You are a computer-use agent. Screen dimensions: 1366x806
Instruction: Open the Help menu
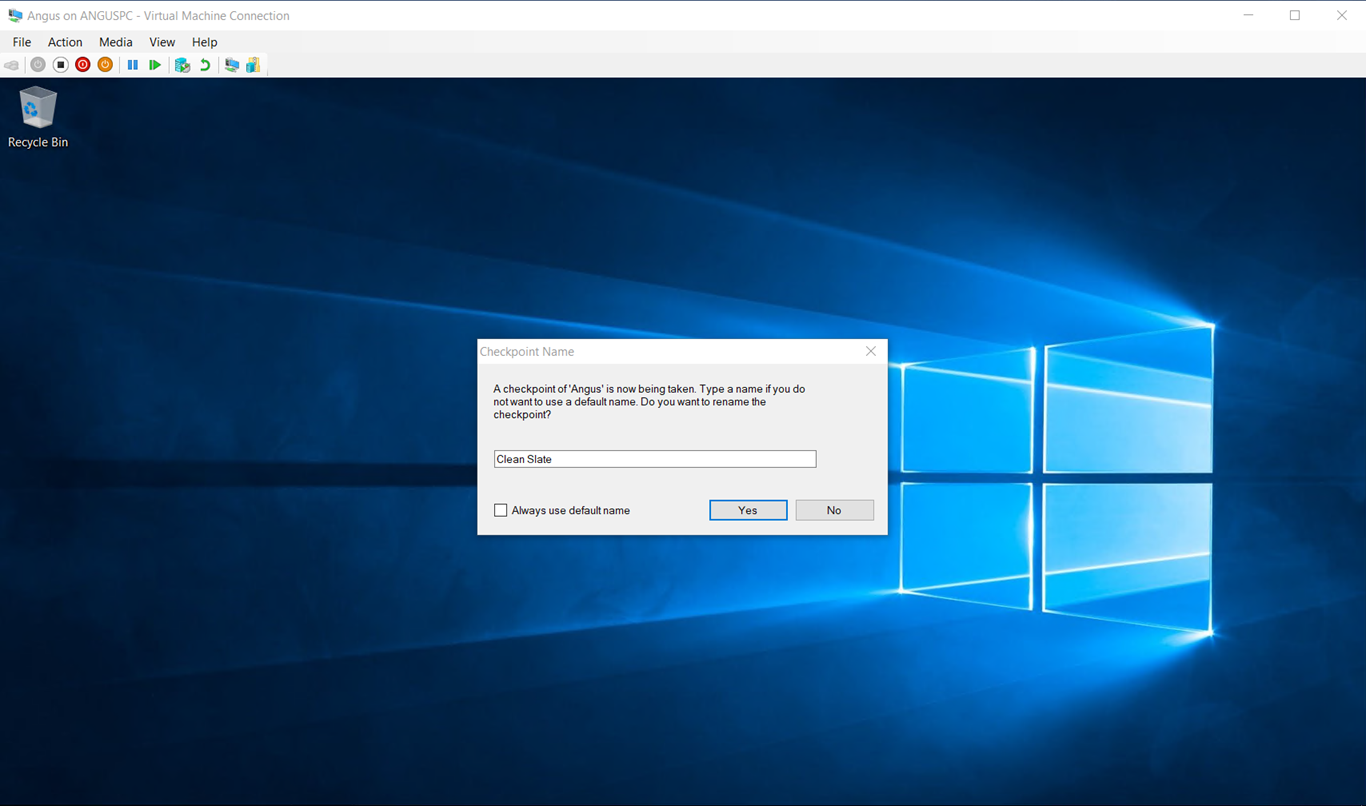[204, 42]
